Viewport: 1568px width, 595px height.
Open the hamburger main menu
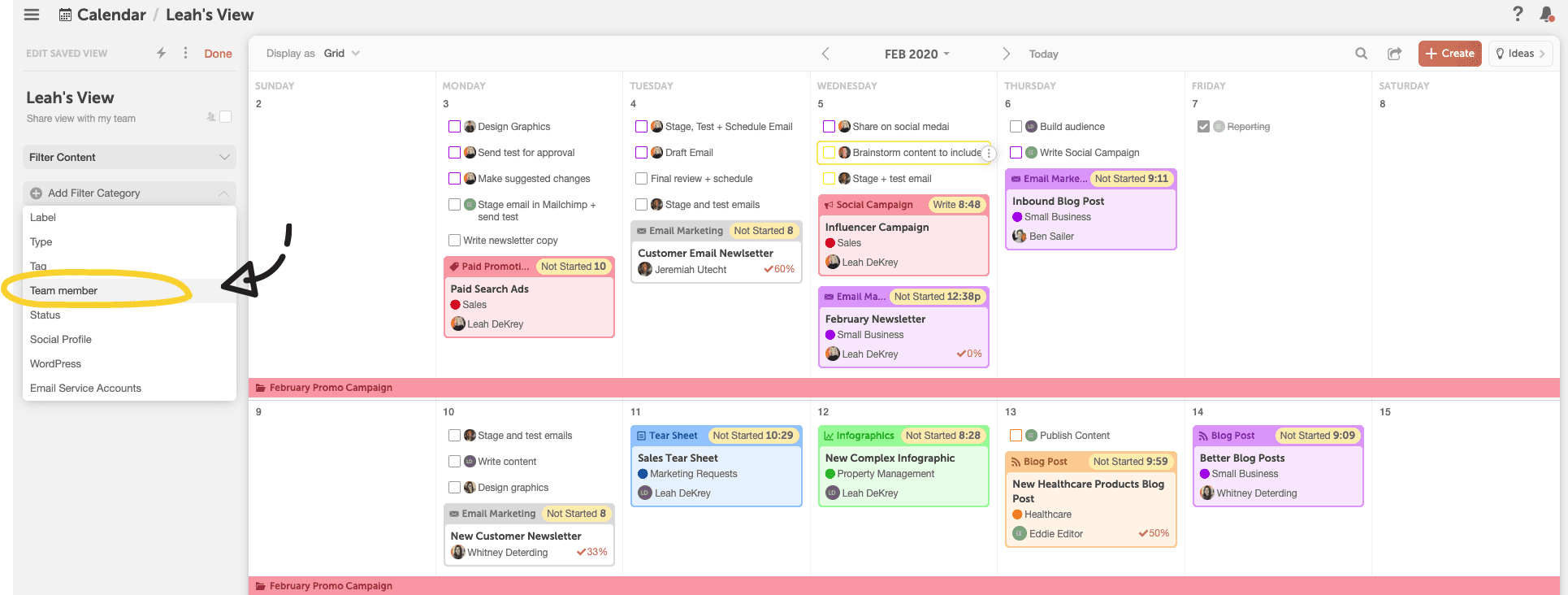[x=32, y=15]
